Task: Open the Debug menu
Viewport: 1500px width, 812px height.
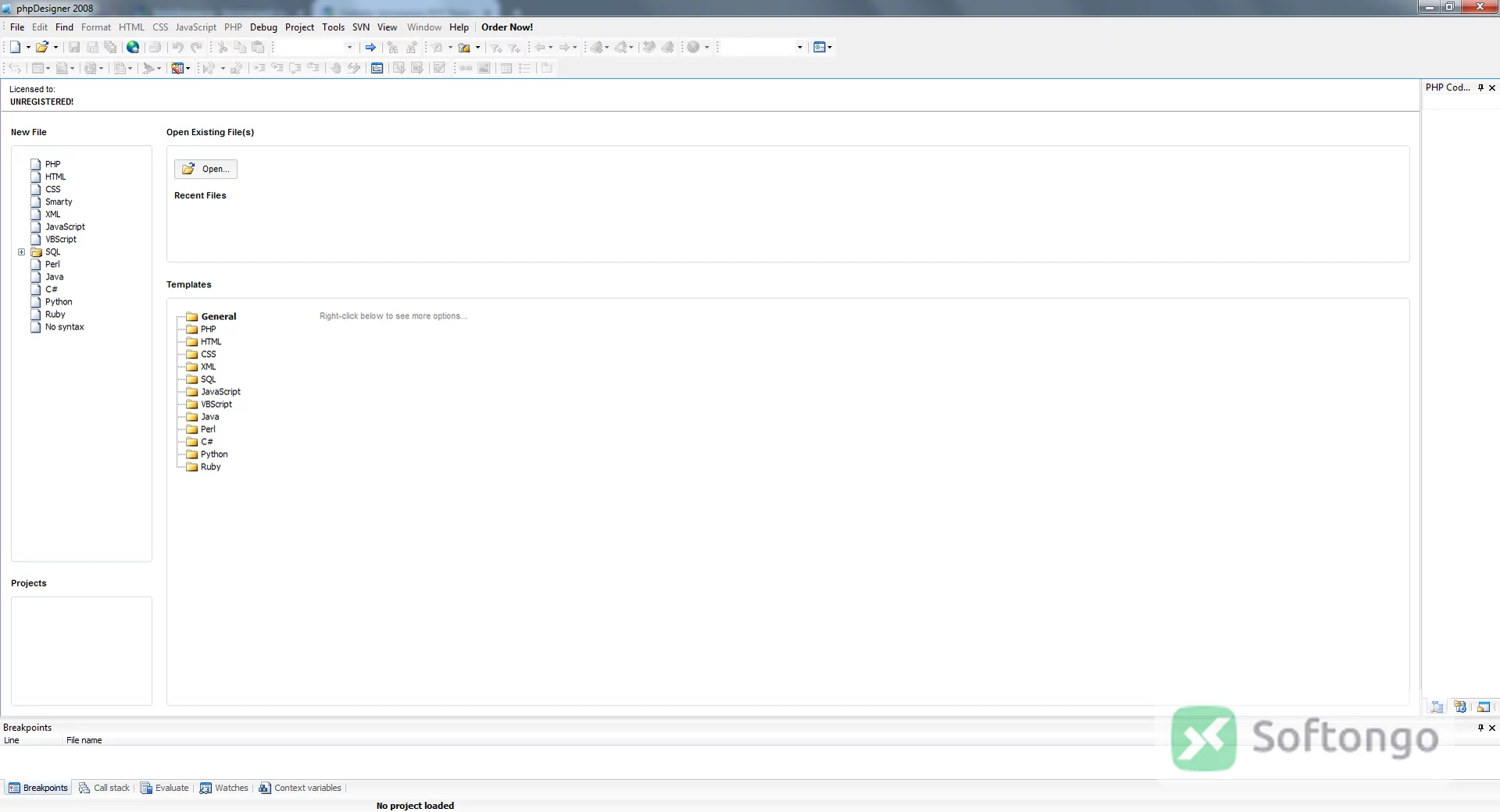Action: pos(263,27)
